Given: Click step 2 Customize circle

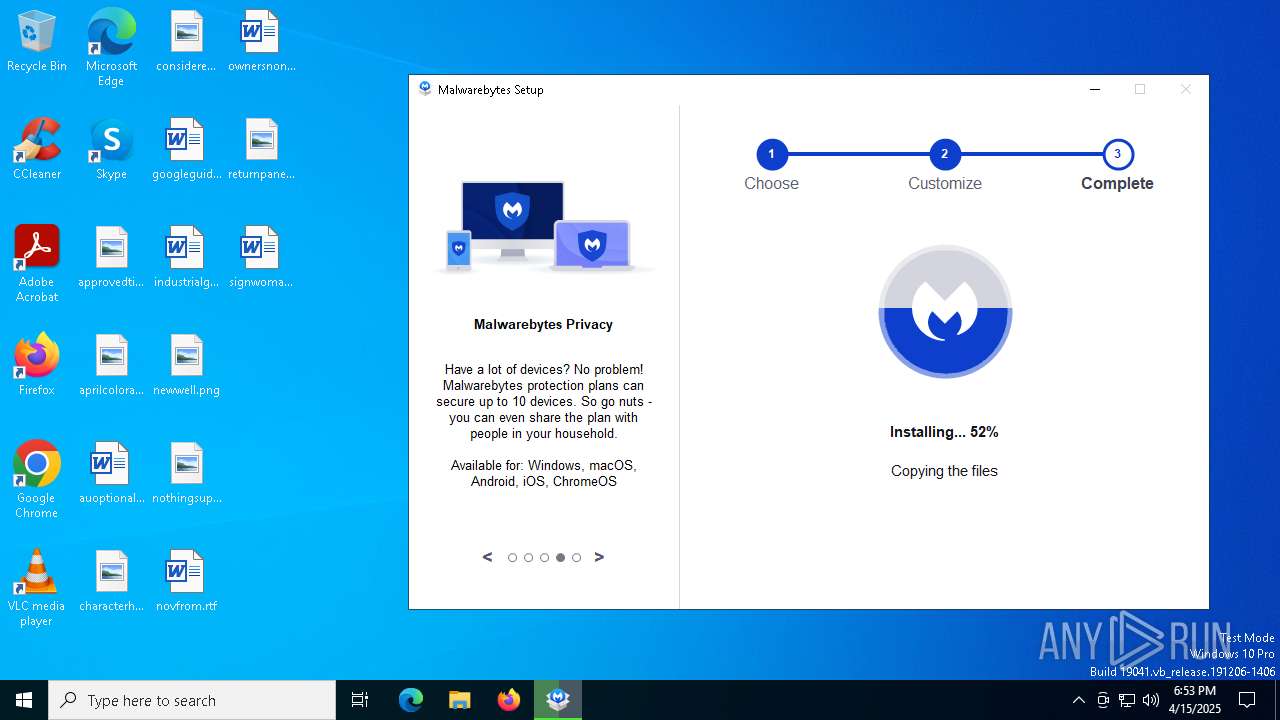Looking at the screenshot, I should coord(944,154).
